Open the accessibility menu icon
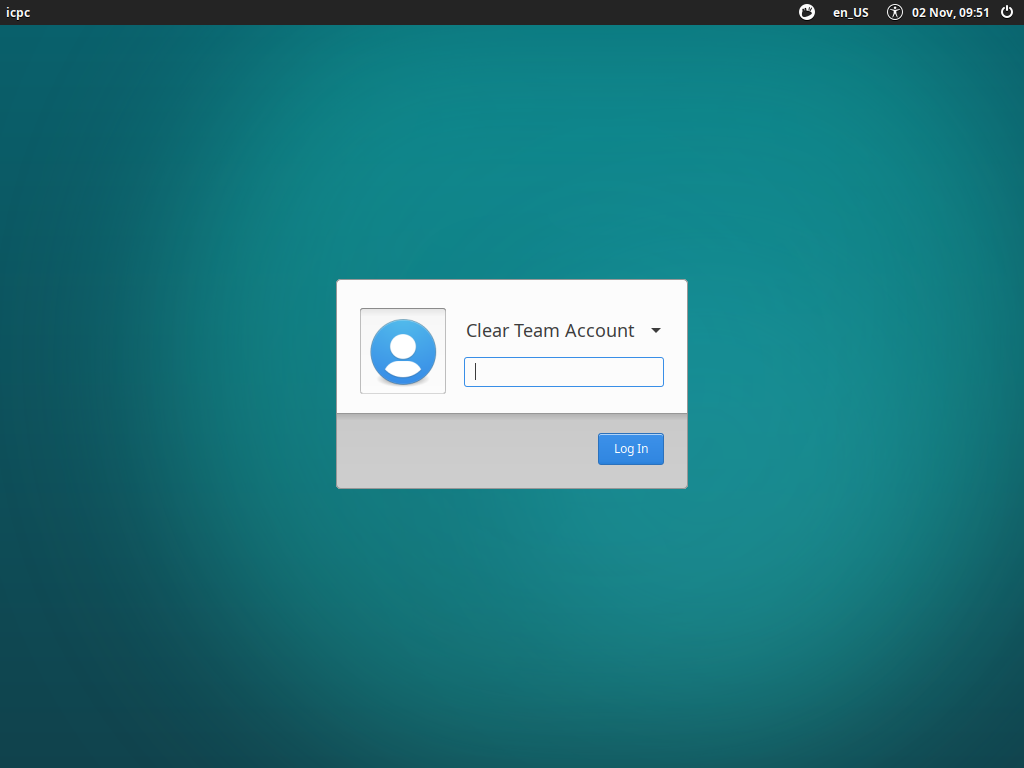1024x768 pixels. point(895,12)
